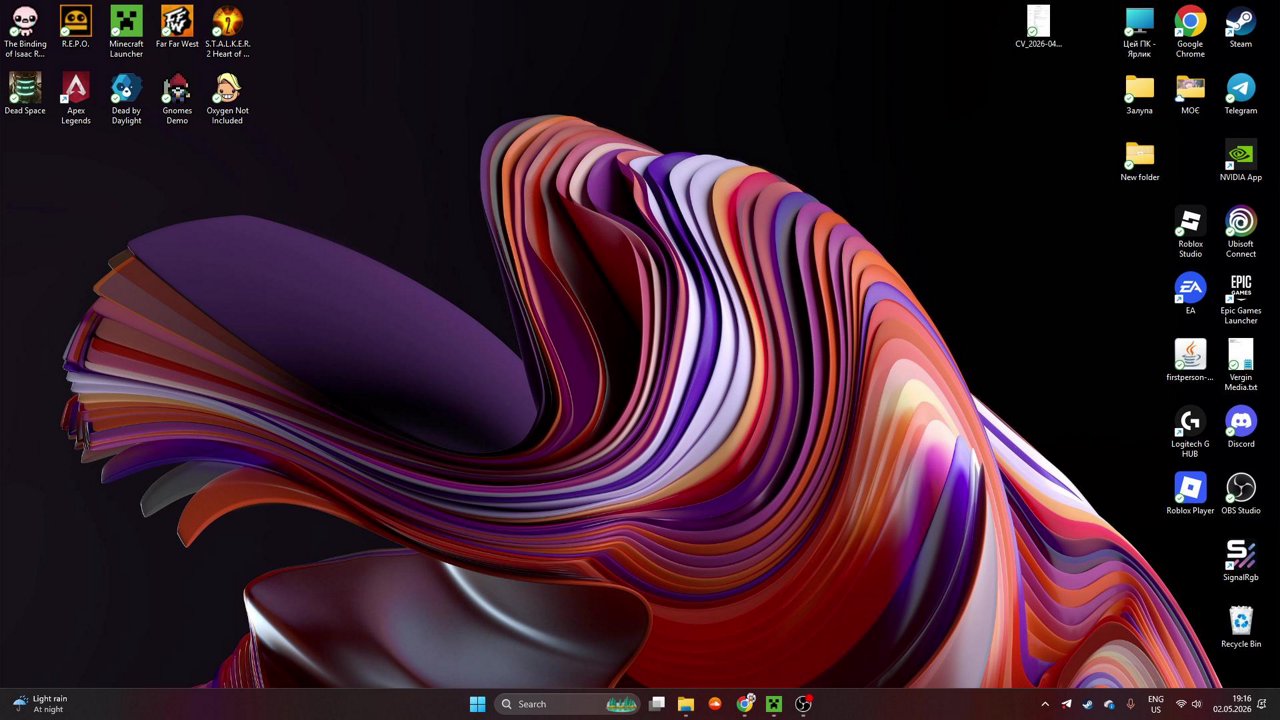This screenshot has height=720, width=1280.
Task: Select the Roblox Studio shortcut
Action: [1190, 232]
